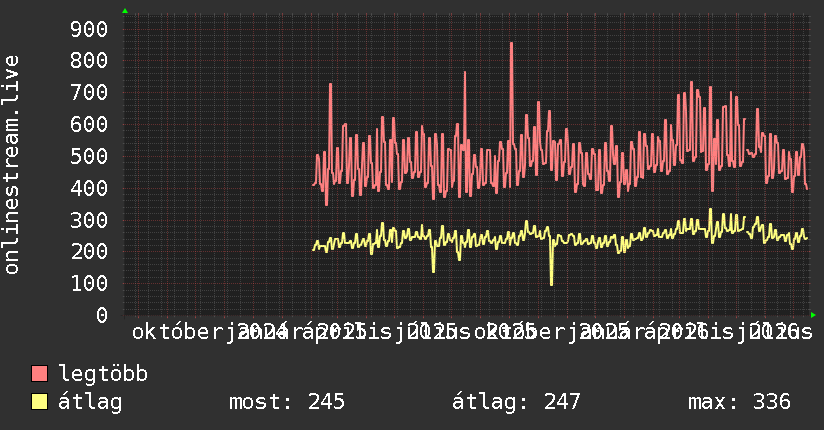Viewport: 824px width, 430px height.
Task: Click the max: 336 statistic
Action: pos(739,402)
